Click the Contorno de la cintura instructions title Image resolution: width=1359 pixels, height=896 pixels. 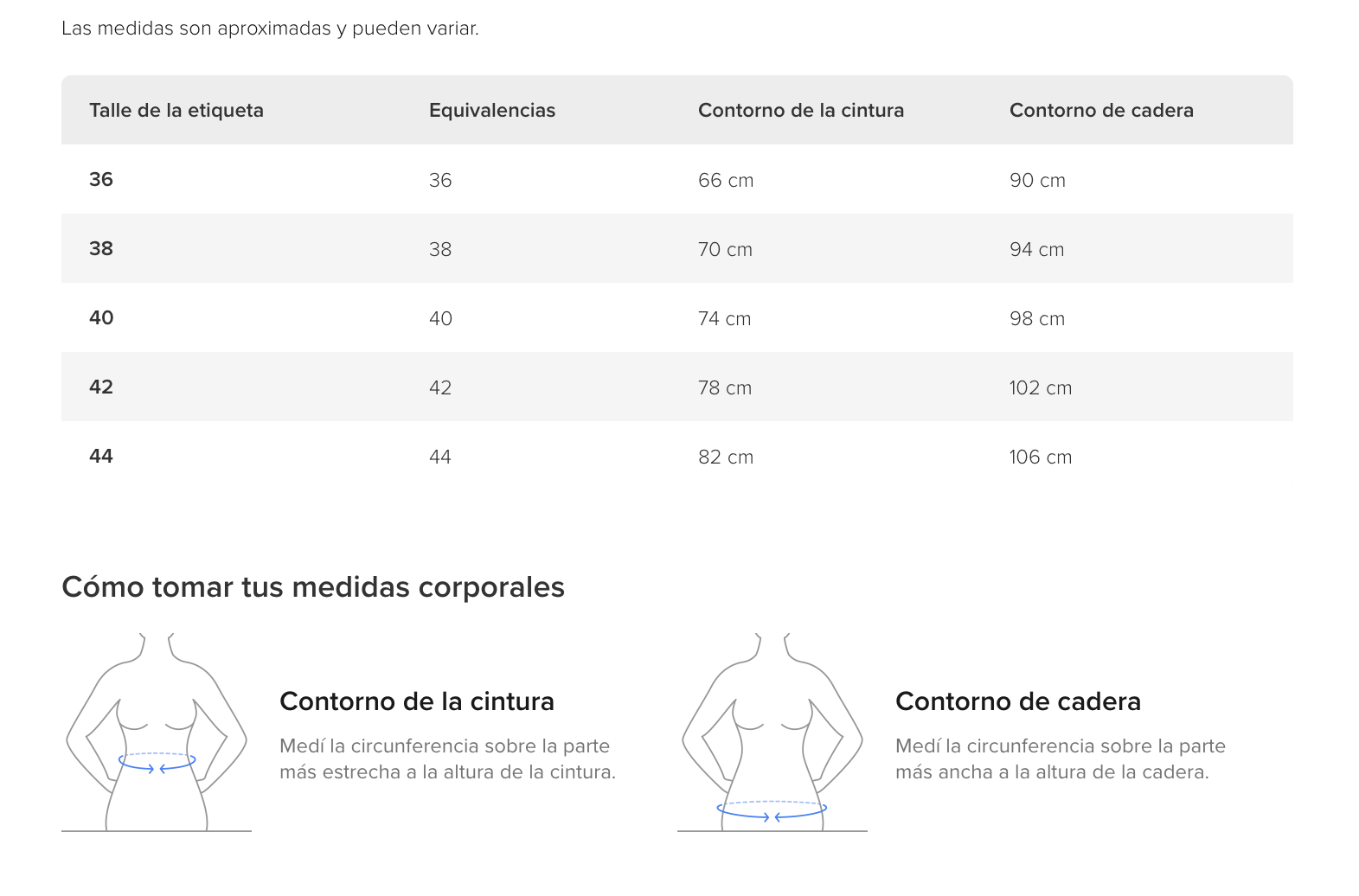417,701
